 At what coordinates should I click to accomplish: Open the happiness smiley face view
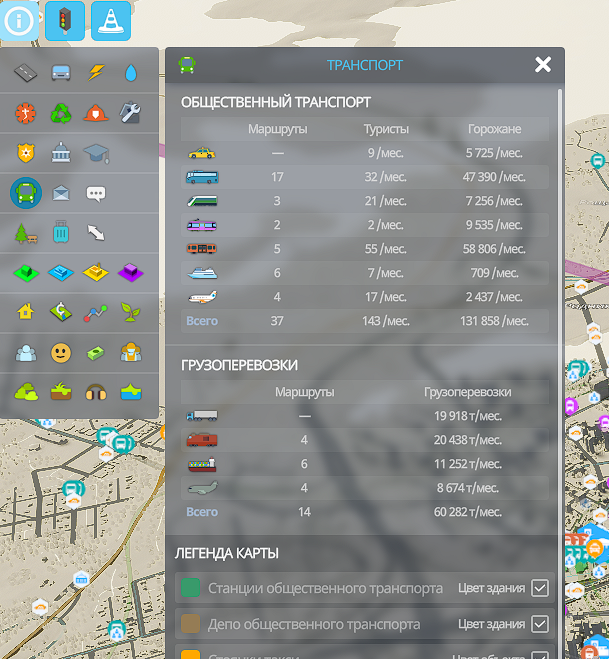pyautogui.click(x=61, y=352)
